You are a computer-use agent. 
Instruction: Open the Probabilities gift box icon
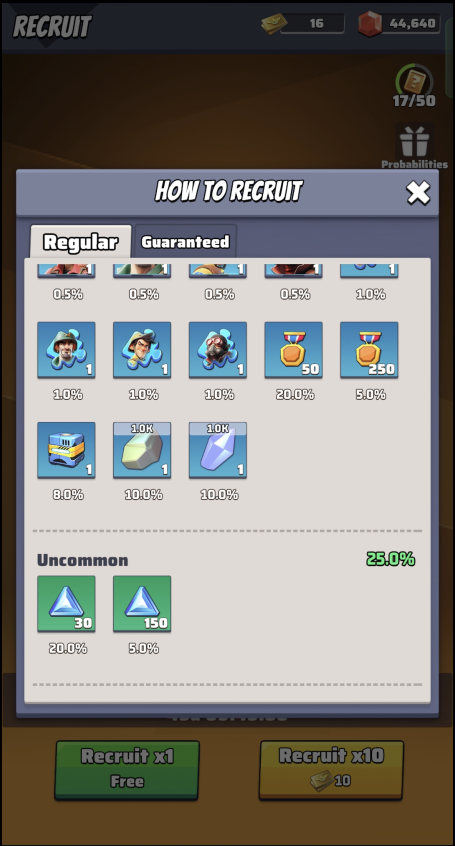pos(415,147)
